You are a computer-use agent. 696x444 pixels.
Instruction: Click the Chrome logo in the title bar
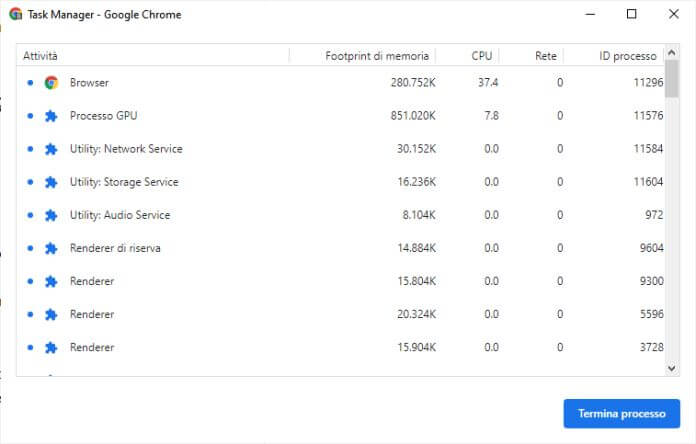(x=16, y=14)
